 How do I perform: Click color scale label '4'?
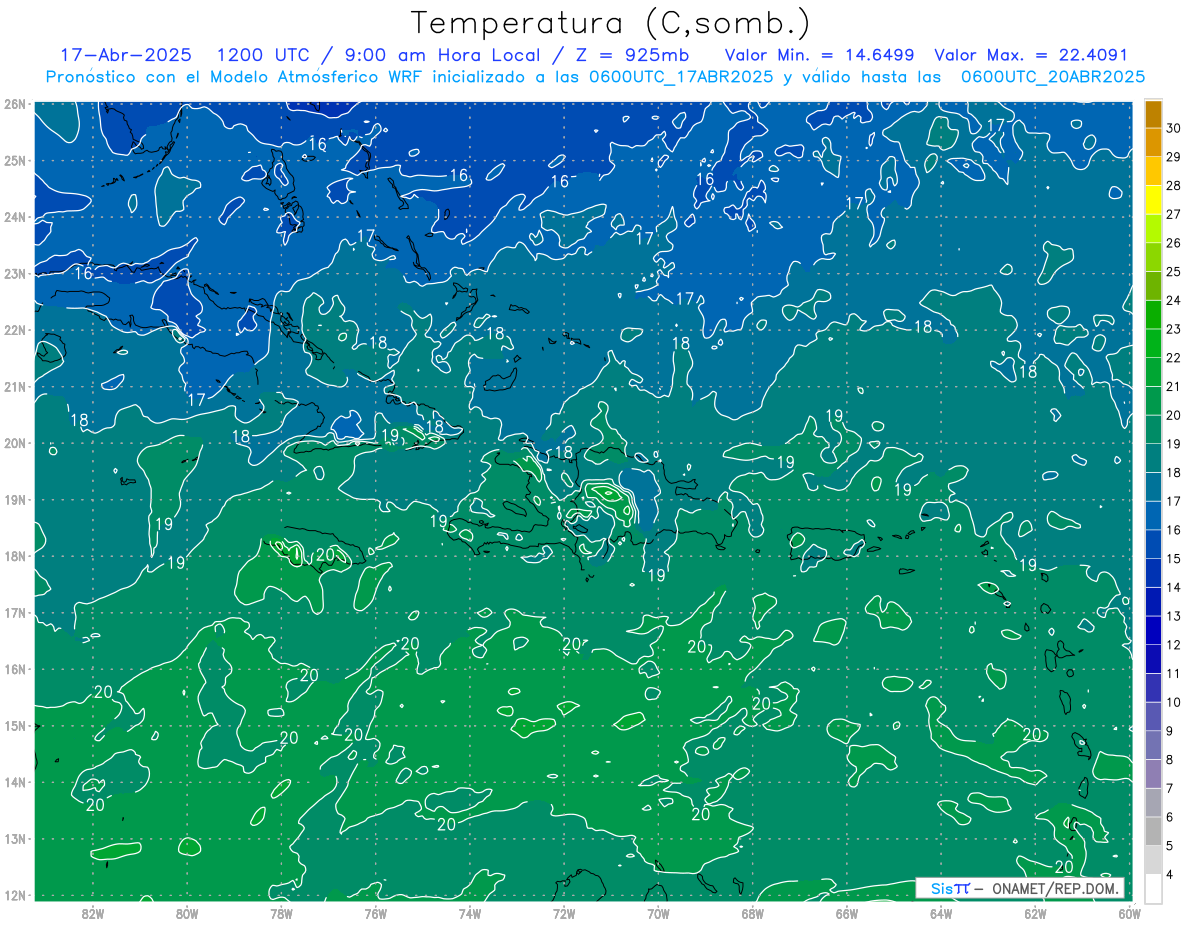[1172, 874]
